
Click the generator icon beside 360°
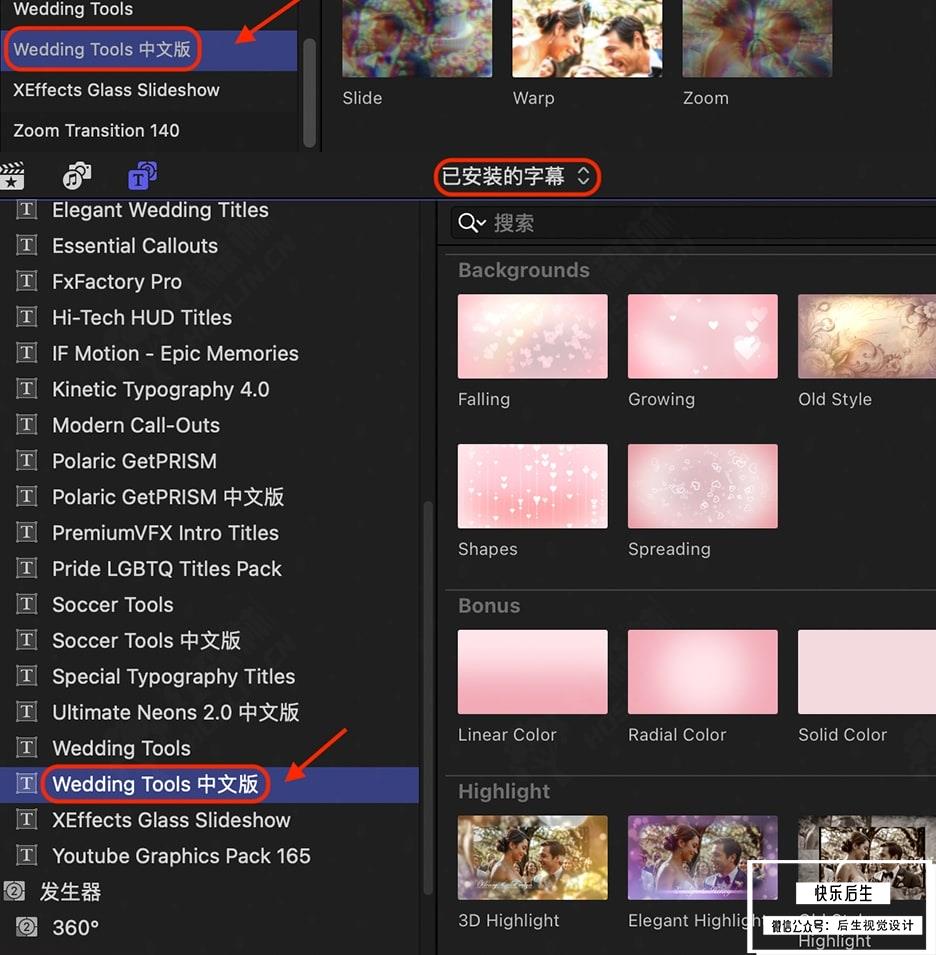click(26, 928)
